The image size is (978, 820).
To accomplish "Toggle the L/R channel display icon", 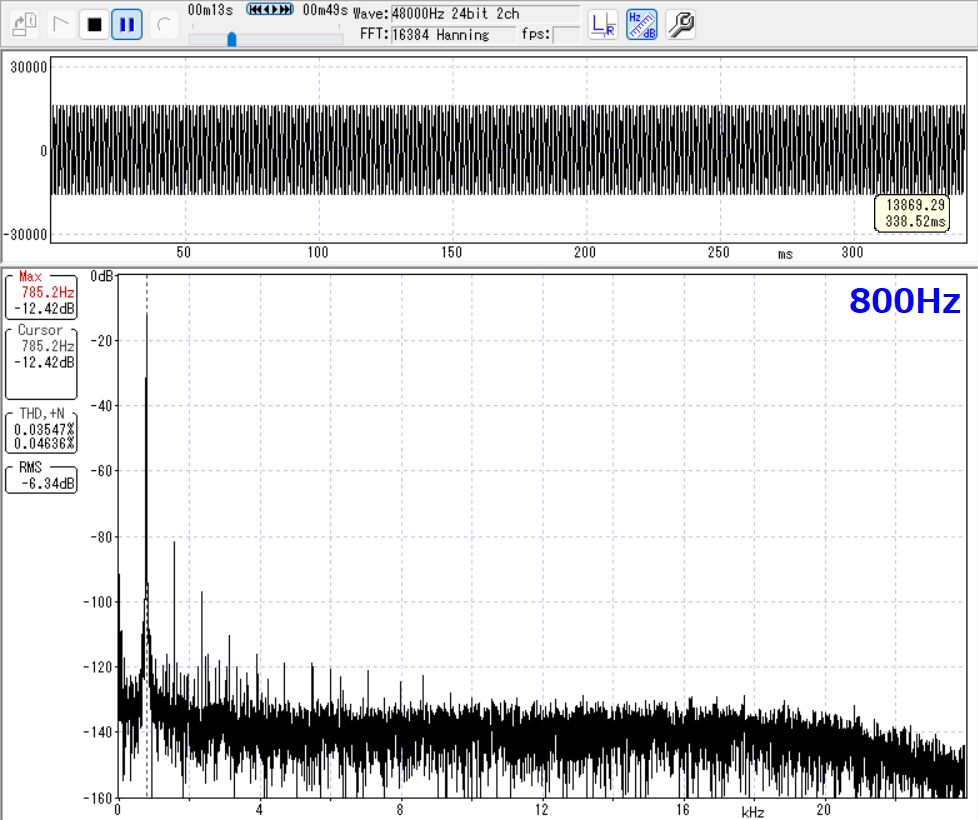I will click(x=603, y=24).
